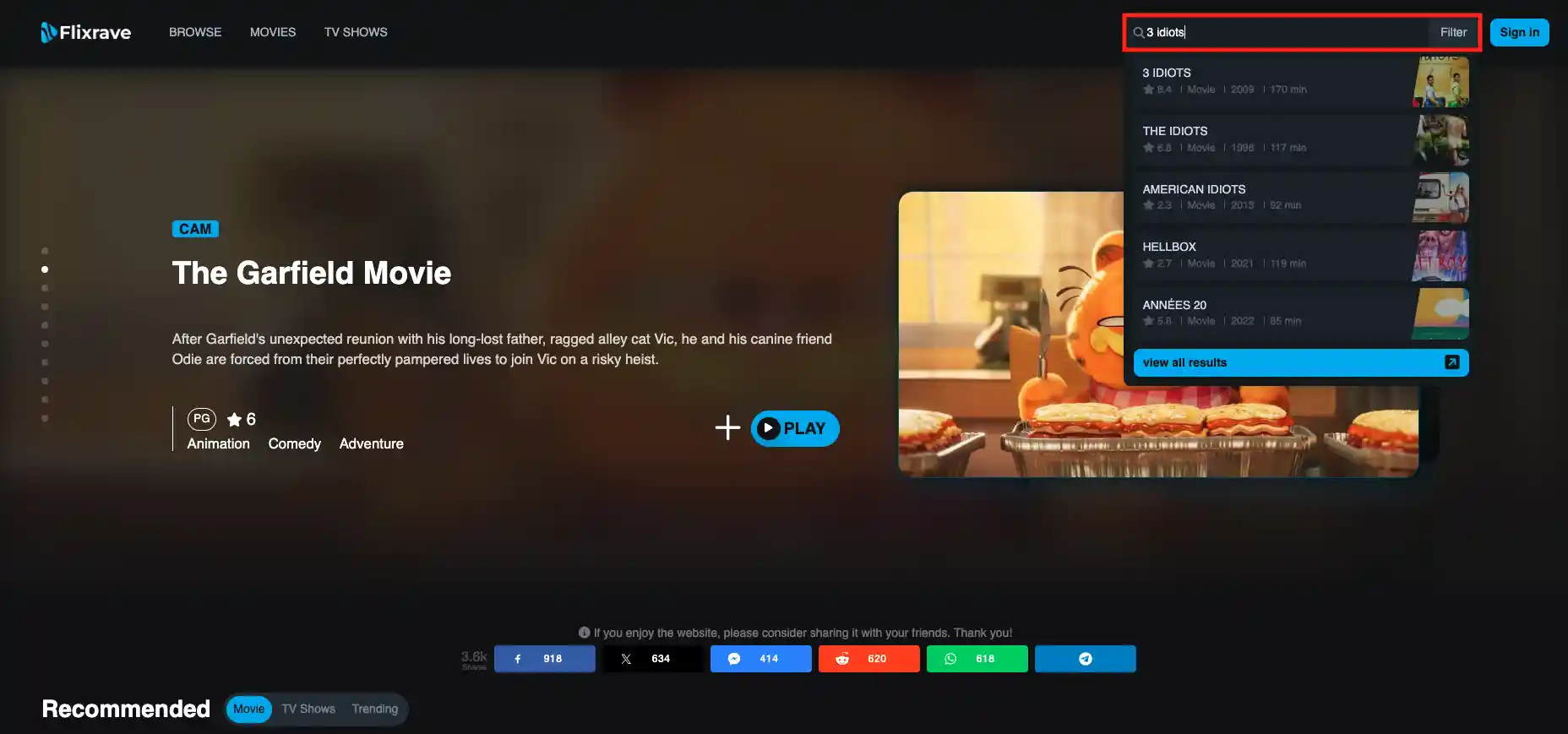Share via Messenger button
This screenshot has width=1568, height=734.
coord(761,659)
